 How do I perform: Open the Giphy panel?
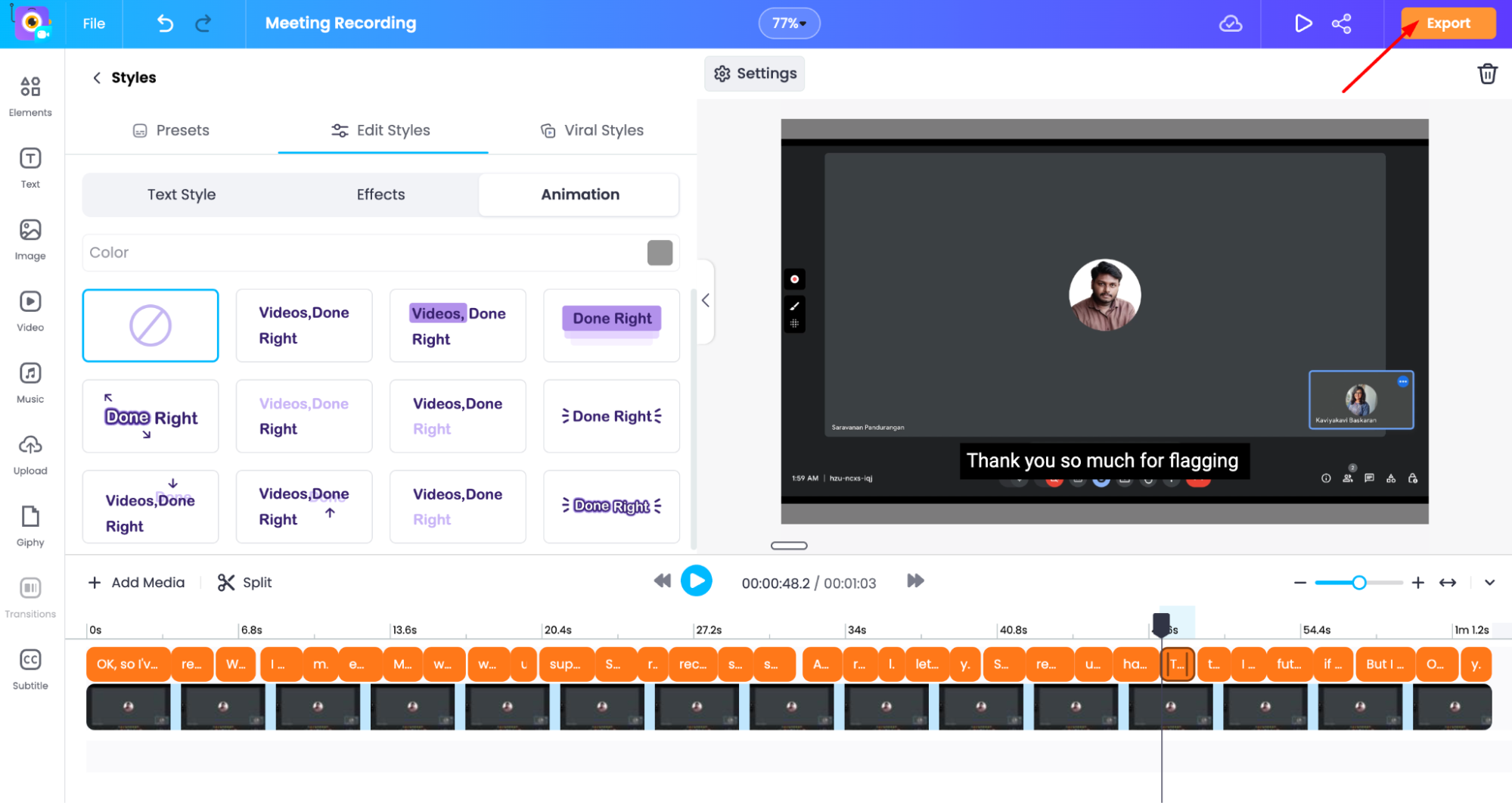tap(30, 526)
